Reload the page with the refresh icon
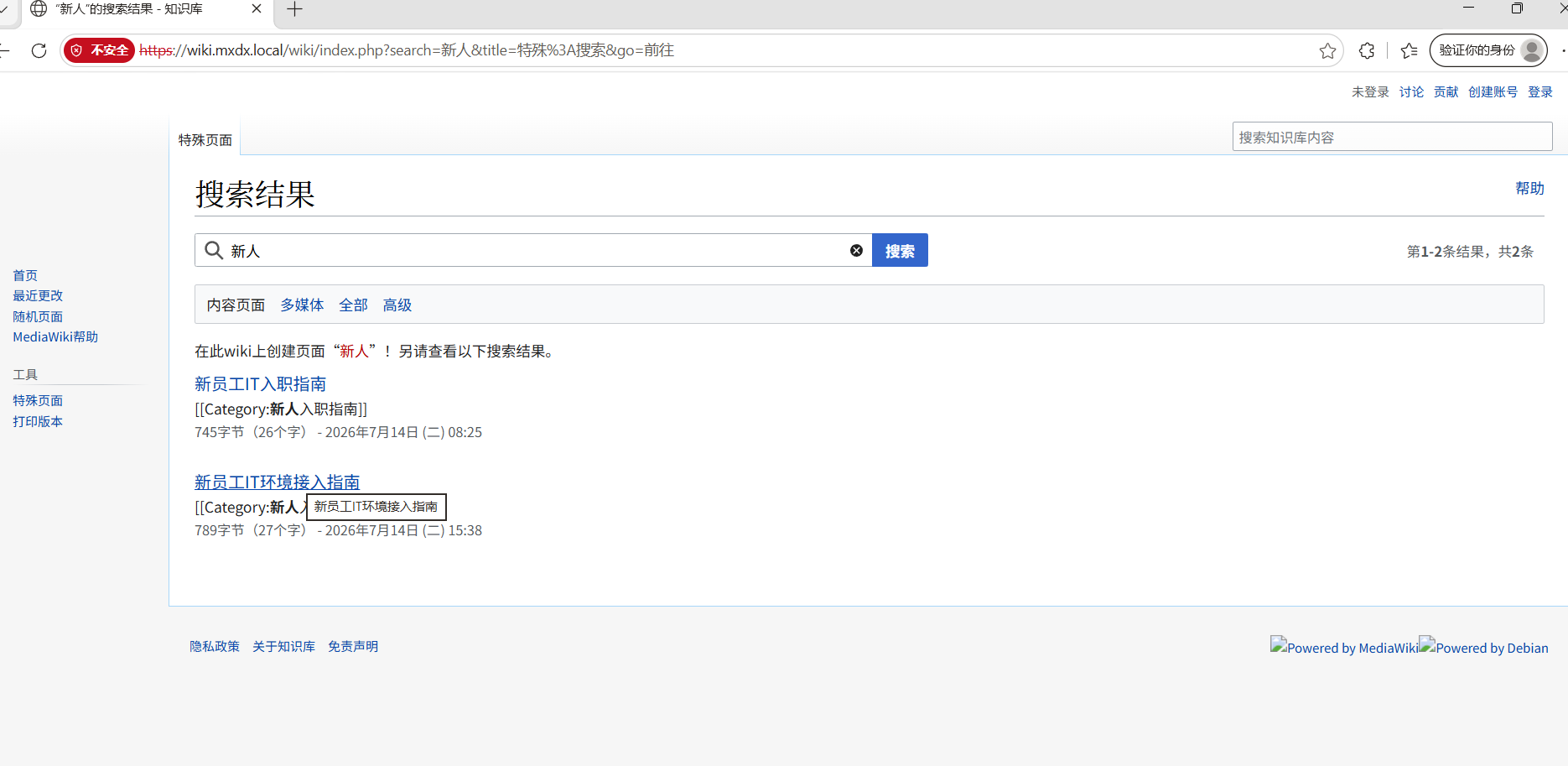 (39, 50)
